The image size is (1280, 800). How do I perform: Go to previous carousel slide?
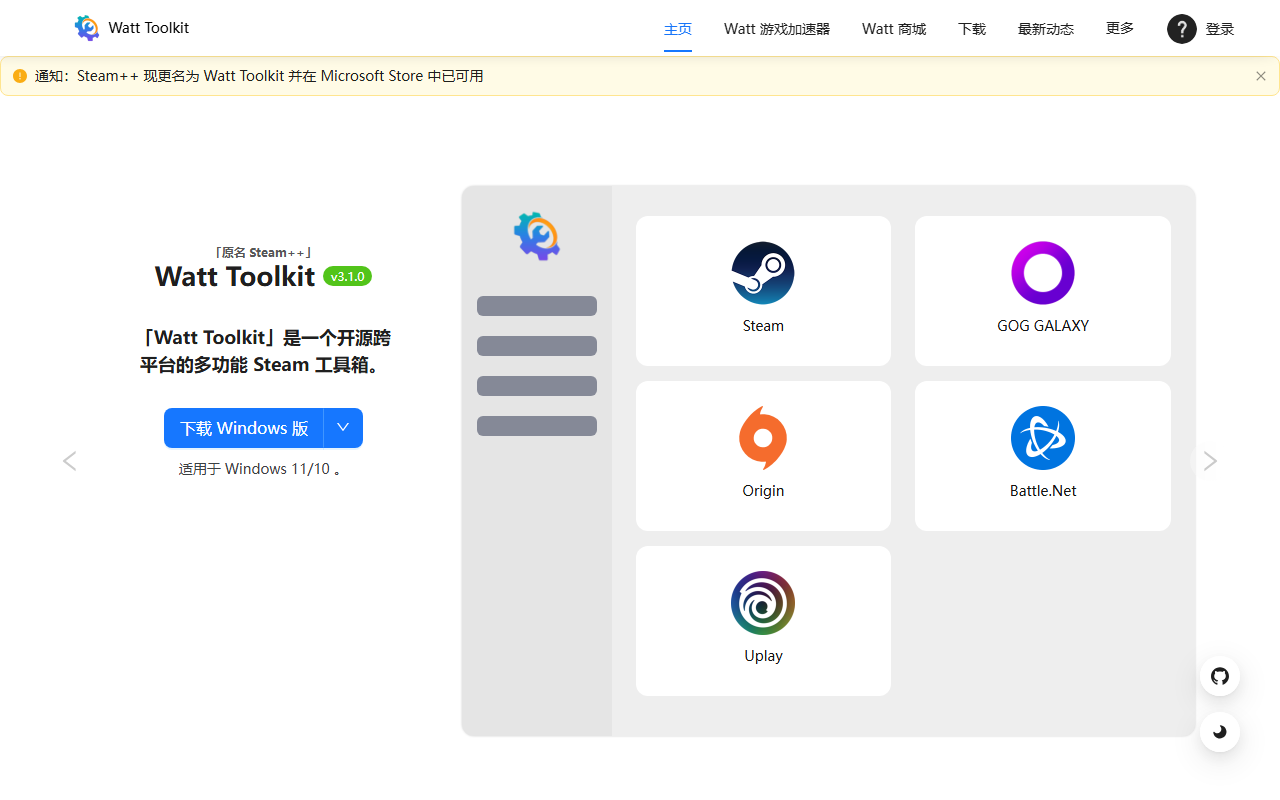pyautogui.click(x=69, y=461)
